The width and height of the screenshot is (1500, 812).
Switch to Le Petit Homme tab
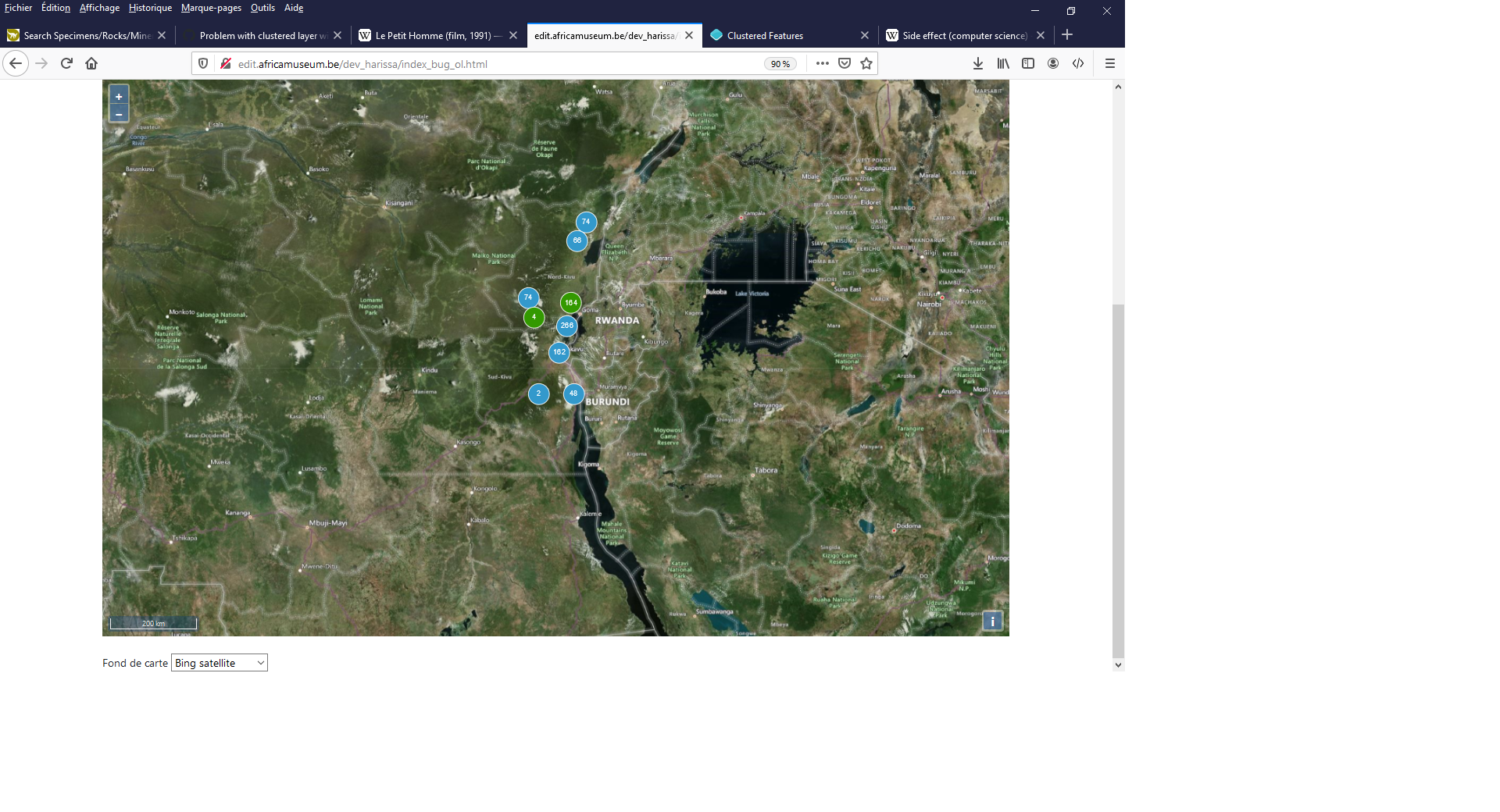point(437,35)
